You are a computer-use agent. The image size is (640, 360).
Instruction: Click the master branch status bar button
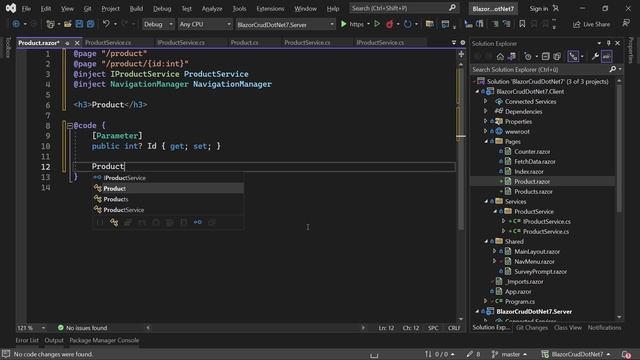(x=509, y=354)
